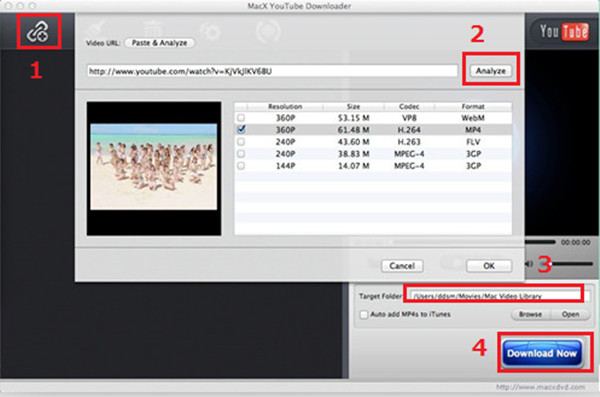
Task: Click the faded circular update icon
Action: (268, 31)
